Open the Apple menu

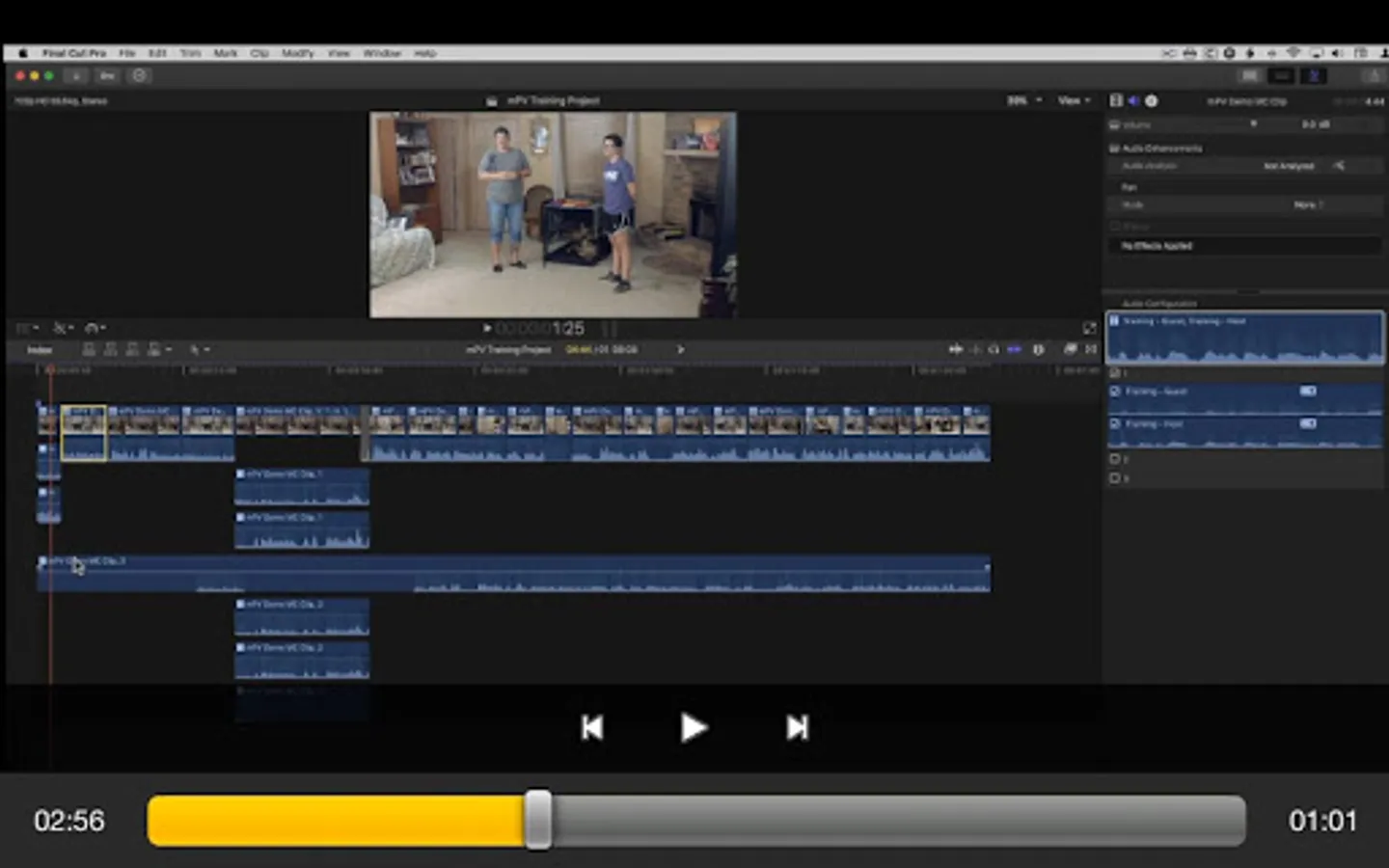click(x=23, y=53)
